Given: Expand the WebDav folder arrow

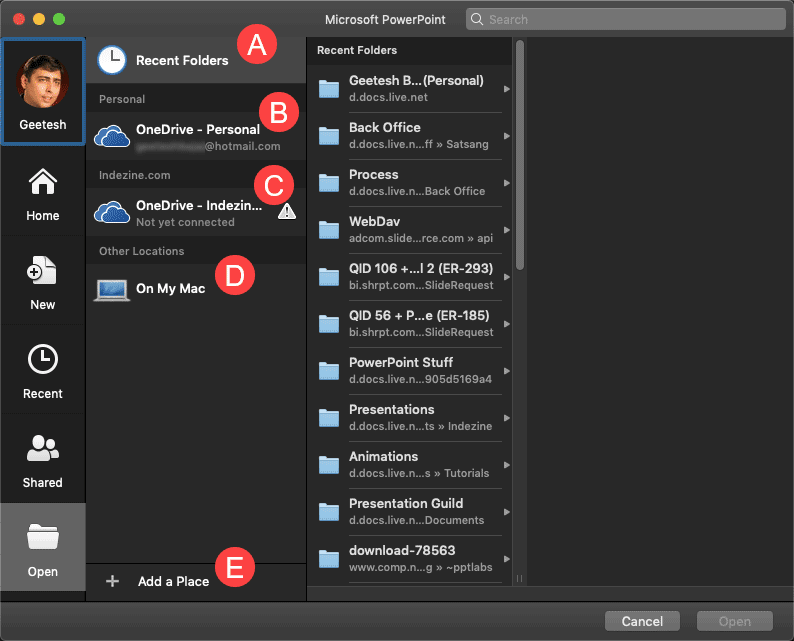Looking at the screenshot, I should [x=506, y=230].
